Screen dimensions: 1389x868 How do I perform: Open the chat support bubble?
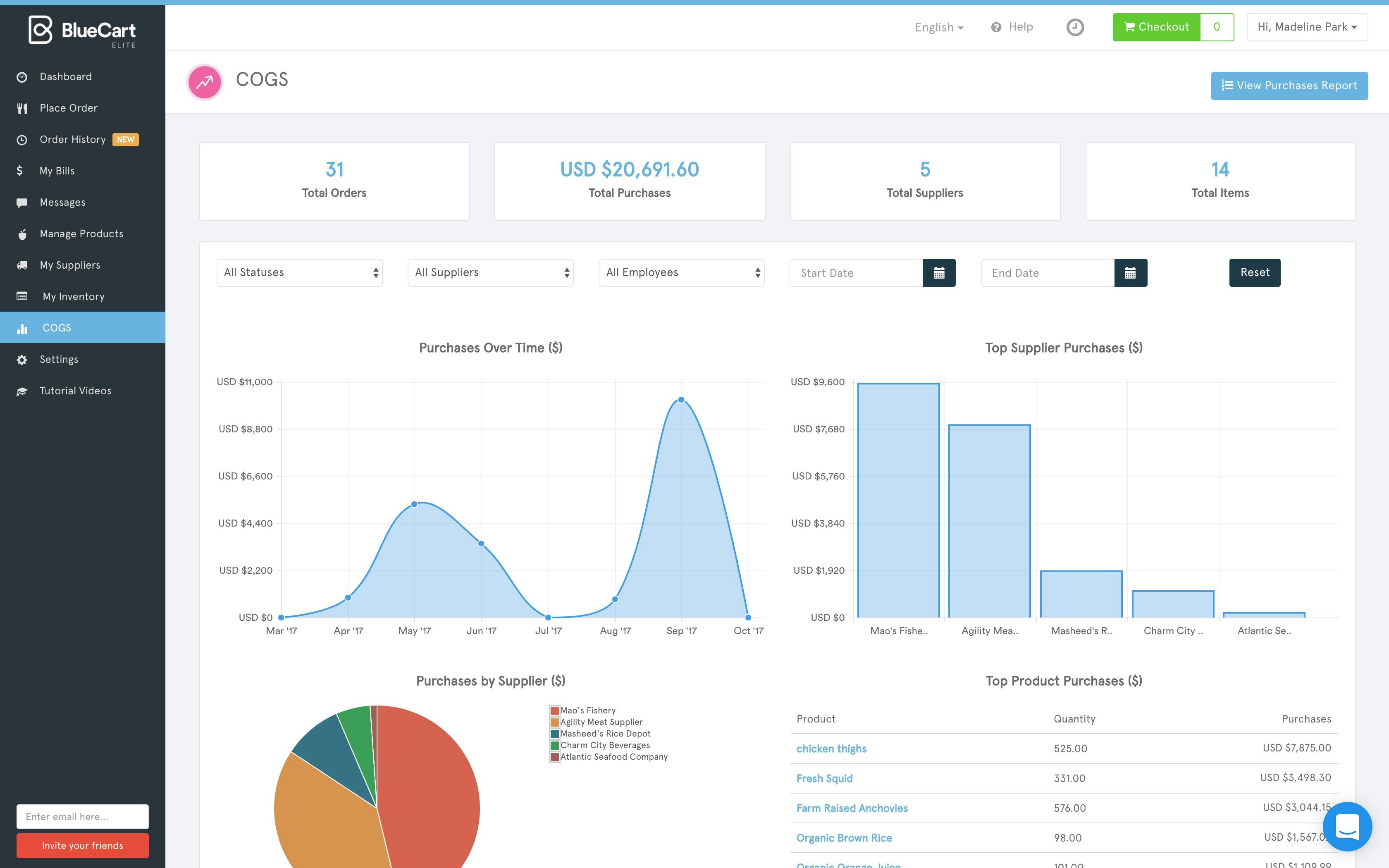click(1346, 826)
